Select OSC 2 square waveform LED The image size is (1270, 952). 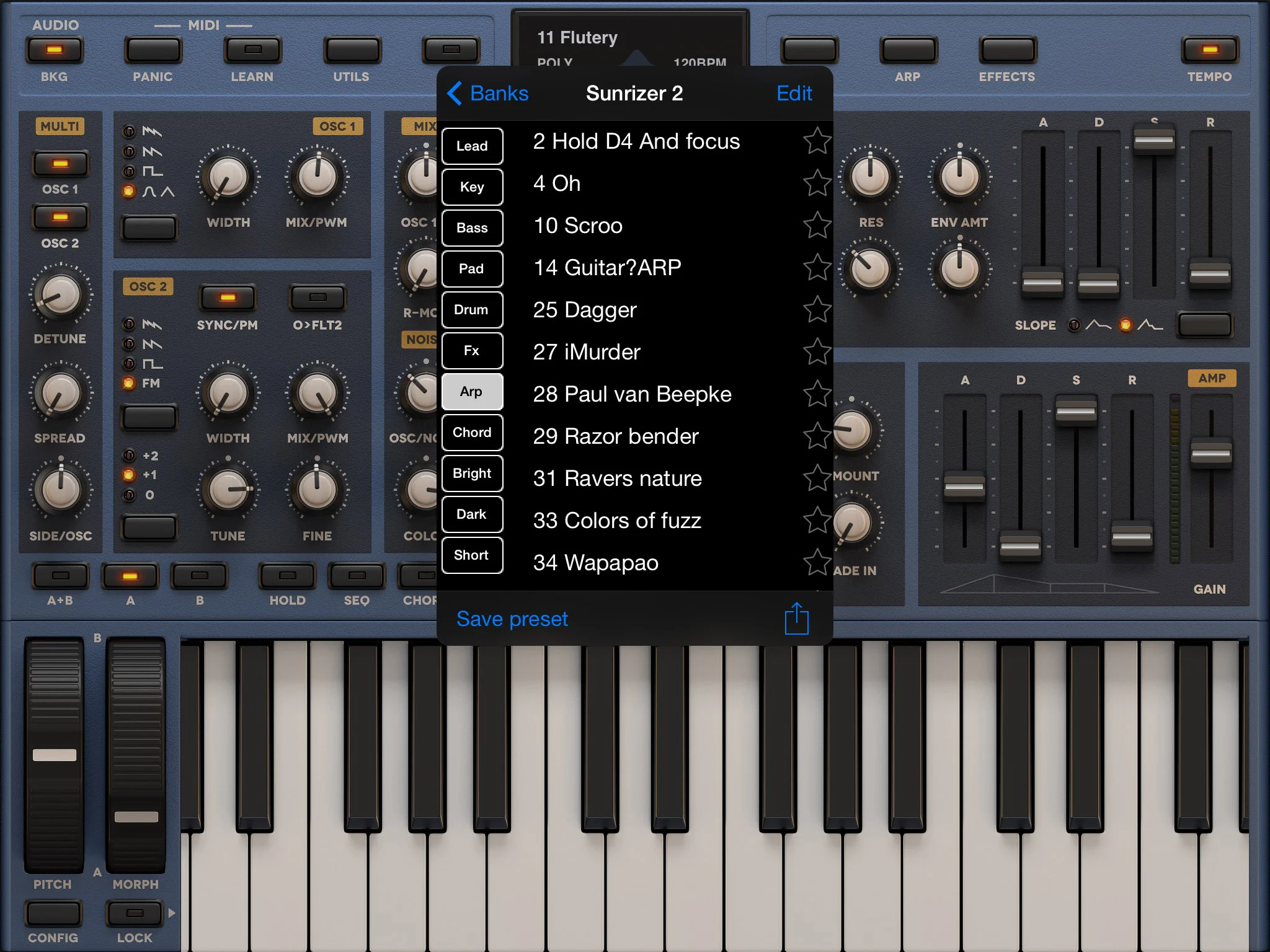point(129,363)
